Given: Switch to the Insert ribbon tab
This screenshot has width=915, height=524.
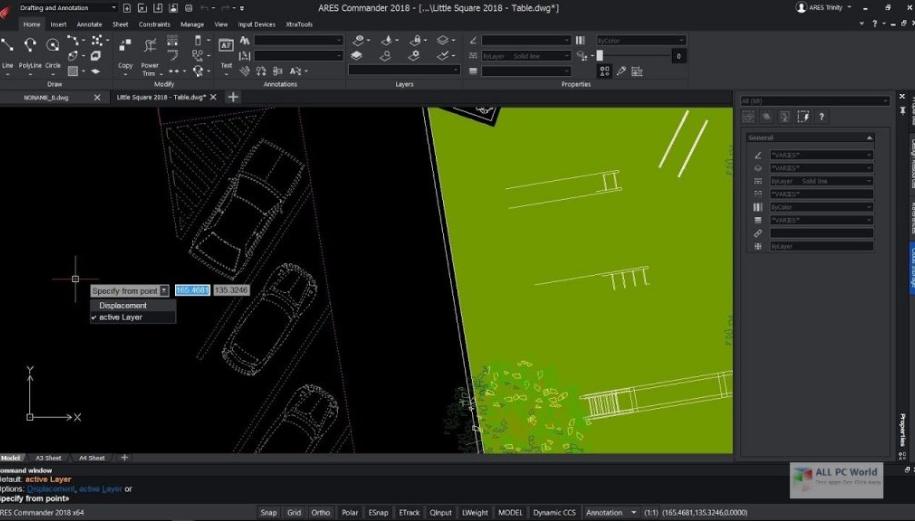Looking at the screenshot, I should pos(58,25).
